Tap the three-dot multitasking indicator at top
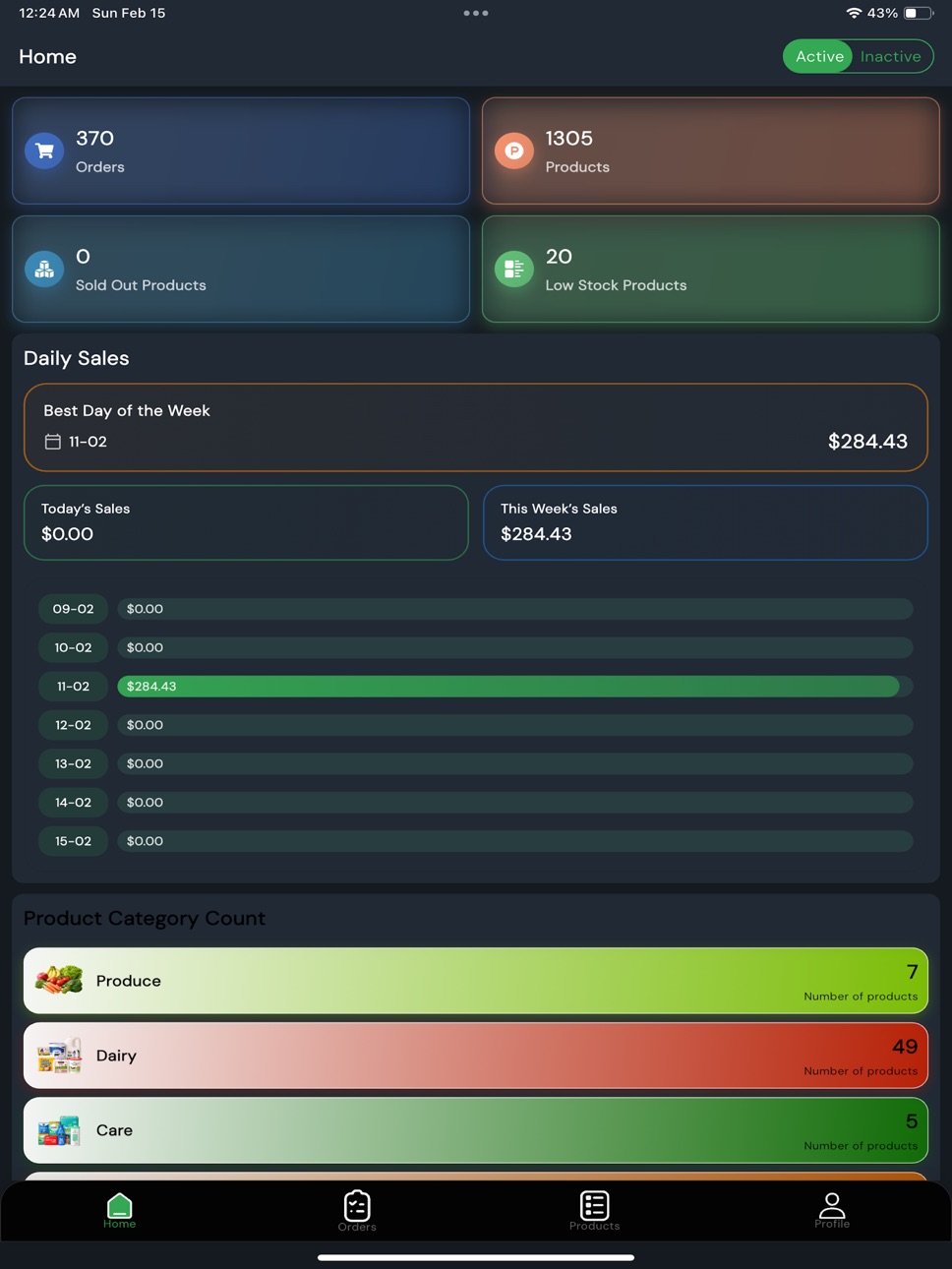Image resolution: width=952 pixels, height=1269 pixels. [476, 14]
